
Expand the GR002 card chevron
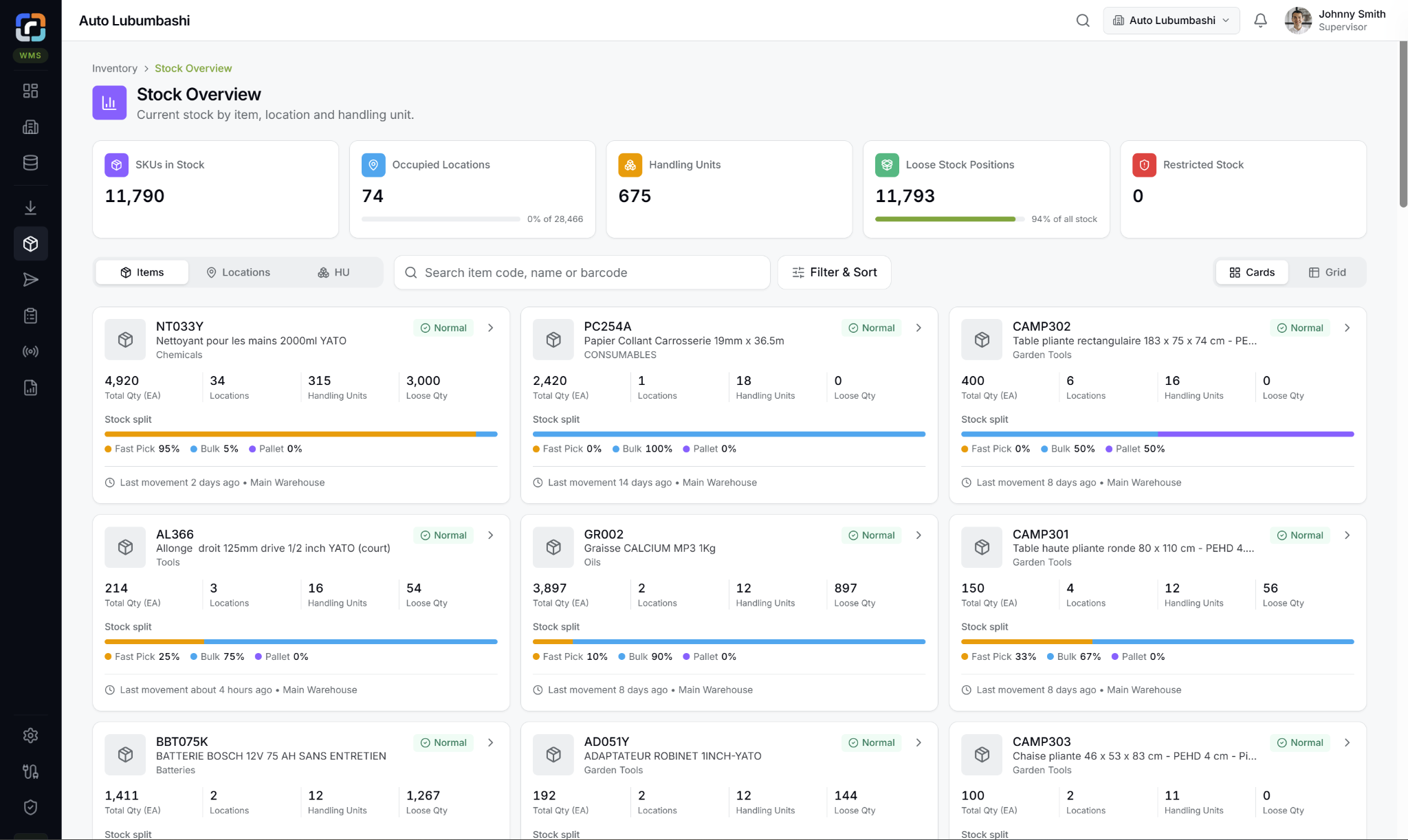pyautogui.click(x=918, y=535)
